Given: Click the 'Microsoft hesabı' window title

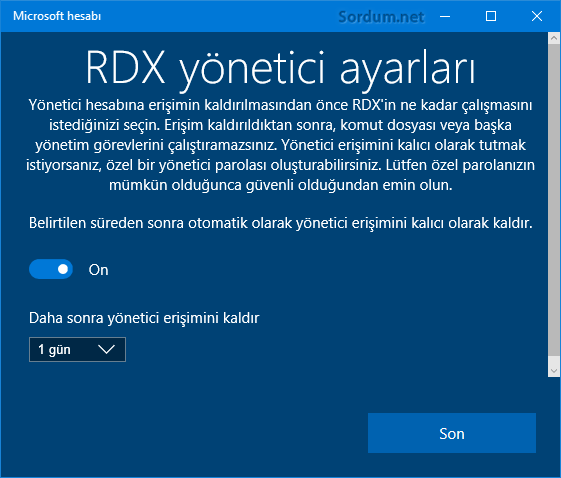Looking at the screenshot, I should pyautogui.click(x=57, y=16).
